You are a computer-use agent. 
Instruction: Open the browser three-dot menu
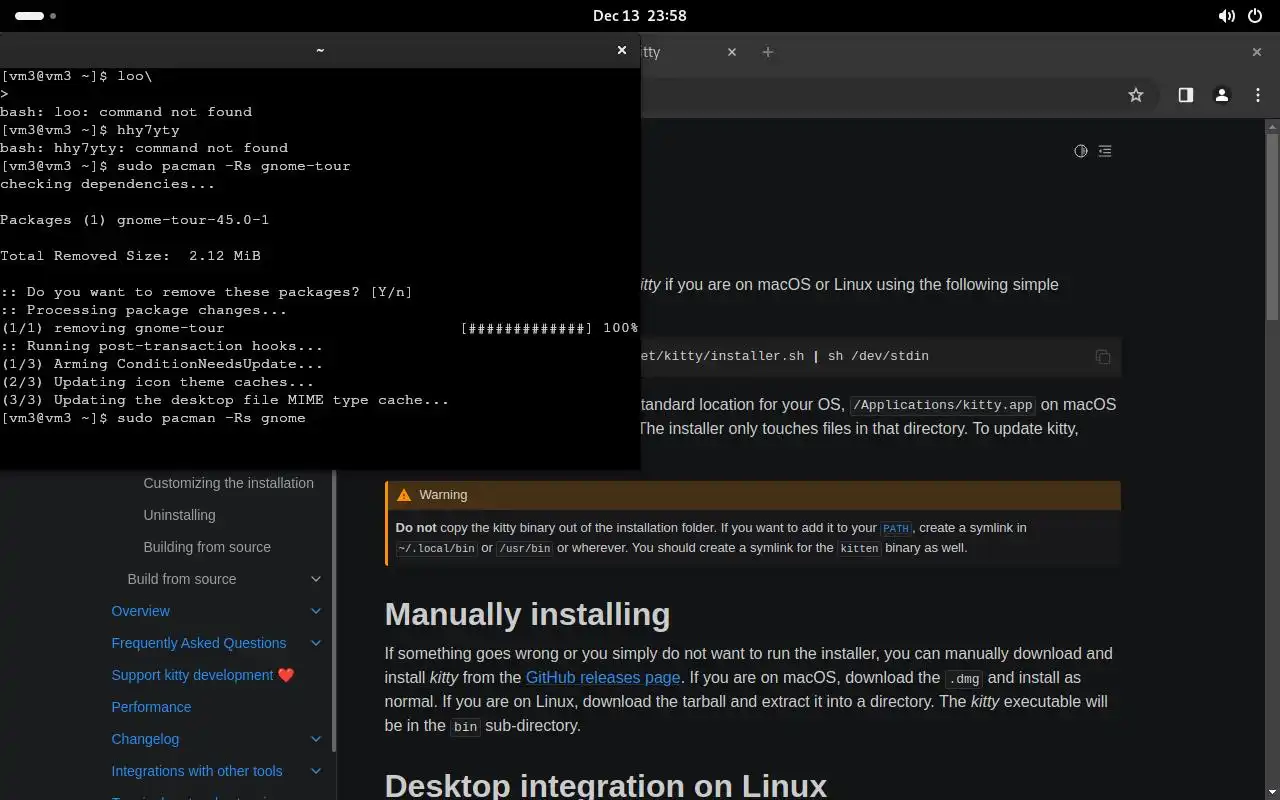[x=1258, y=95]
